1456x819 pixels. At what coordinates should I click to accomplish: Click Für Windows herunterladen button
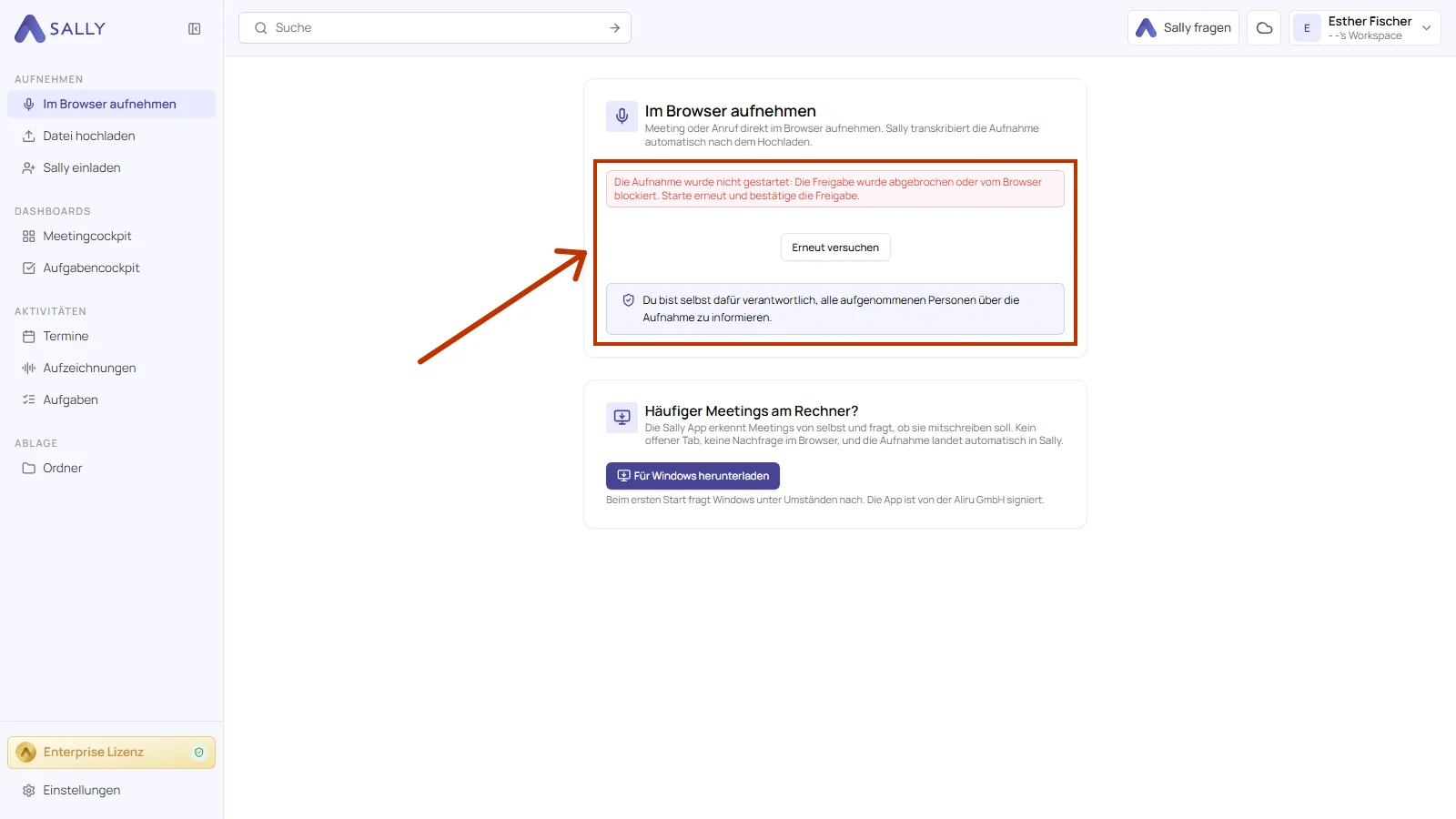point(693,476)
